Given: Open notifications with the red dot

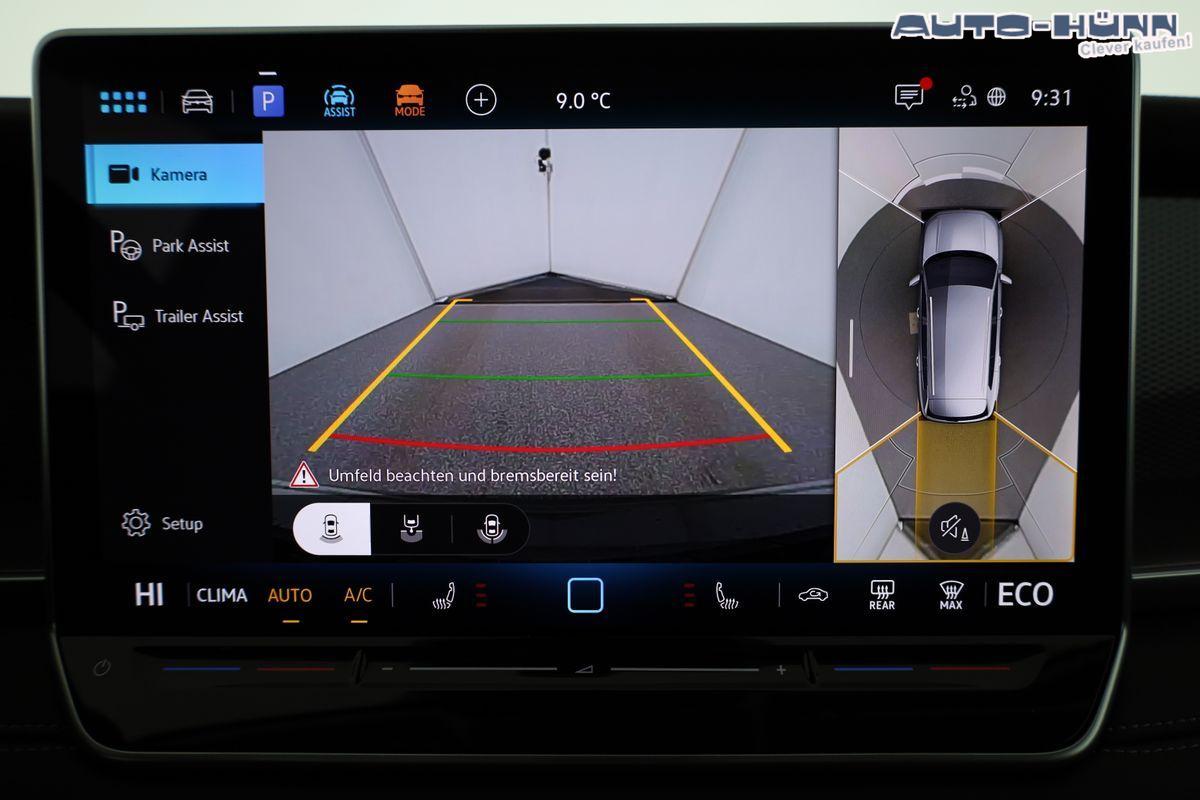Looking at the screenshot, I should click(x=909, y=97).
